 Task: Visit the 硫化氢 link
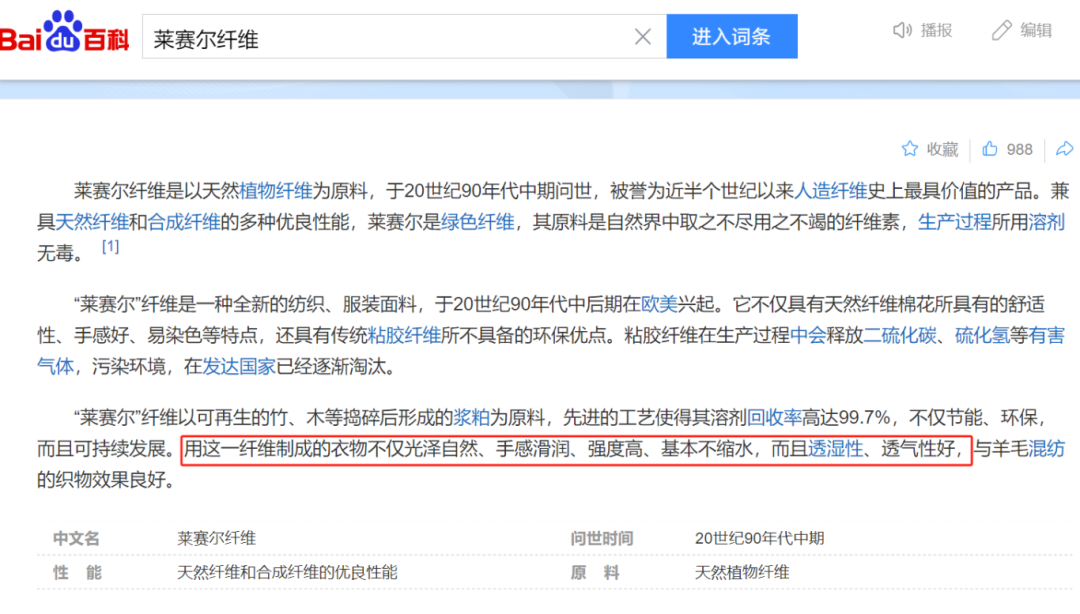coord(982,335)
